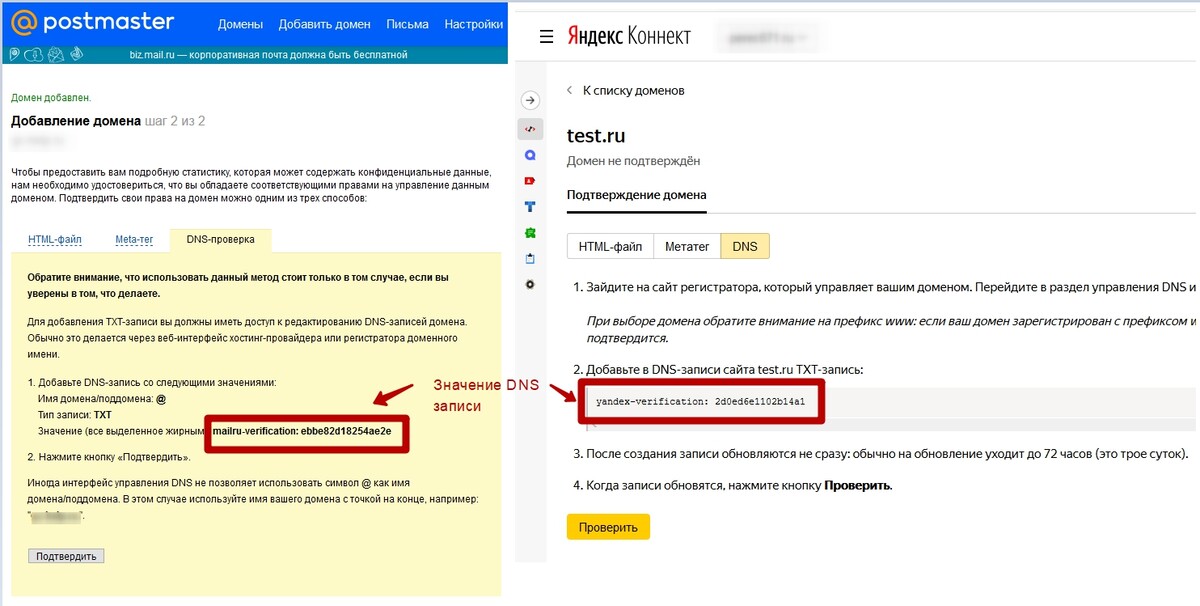The width and height of the screenshot is (1200, 606).
Task: Click the Яндекс Коннект logo
Action: [x=629, y=37]
